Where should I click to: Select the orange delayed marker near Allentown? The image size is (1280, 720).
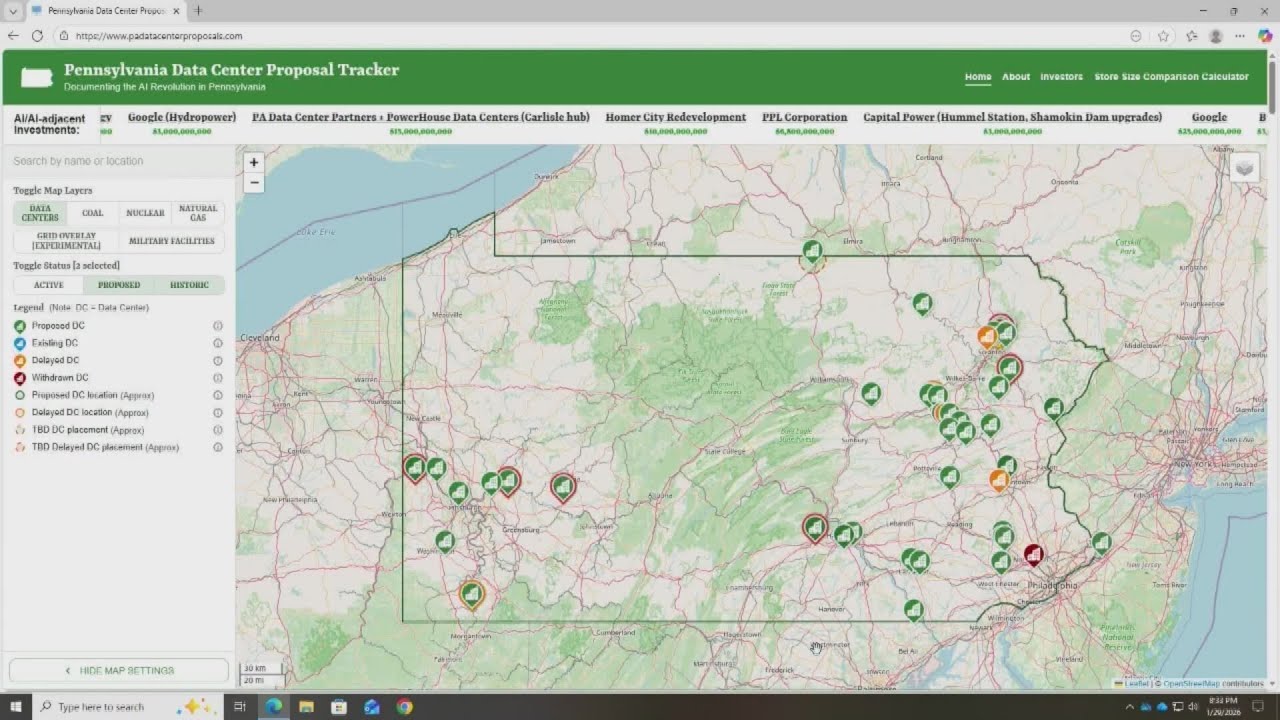pyautogui.click(x=998, y=480)
